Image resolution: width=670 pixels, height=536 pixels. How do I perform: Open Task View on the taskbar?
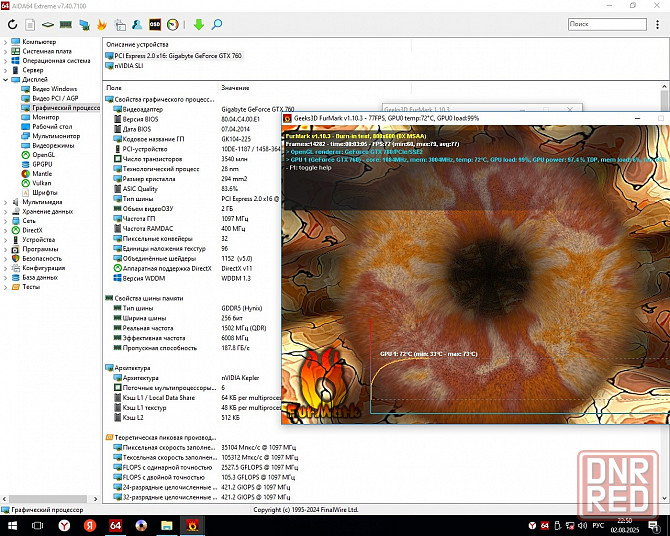[38, 525]
